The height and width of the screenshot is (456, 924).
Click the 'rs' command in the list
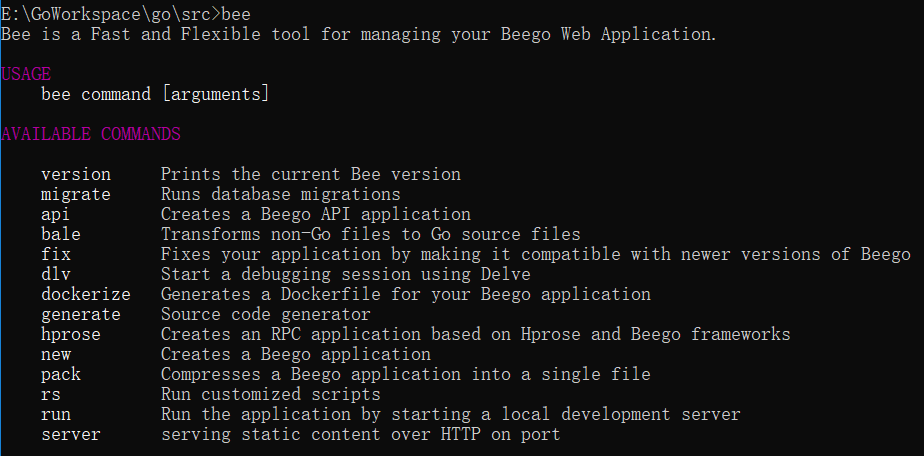[51, 394]
